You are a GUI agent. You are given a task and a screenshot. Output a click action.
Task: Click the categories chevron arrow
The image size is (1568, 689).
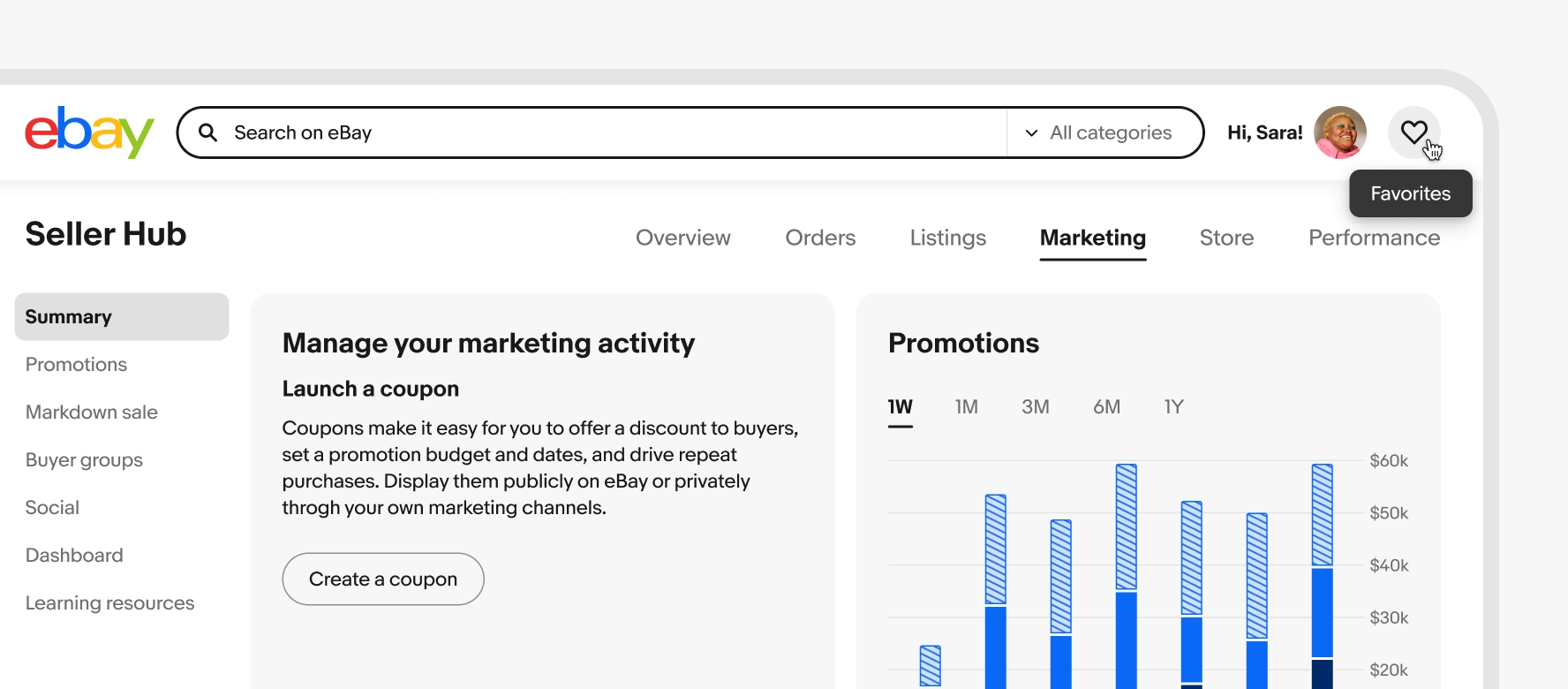tap(1031, 133)
